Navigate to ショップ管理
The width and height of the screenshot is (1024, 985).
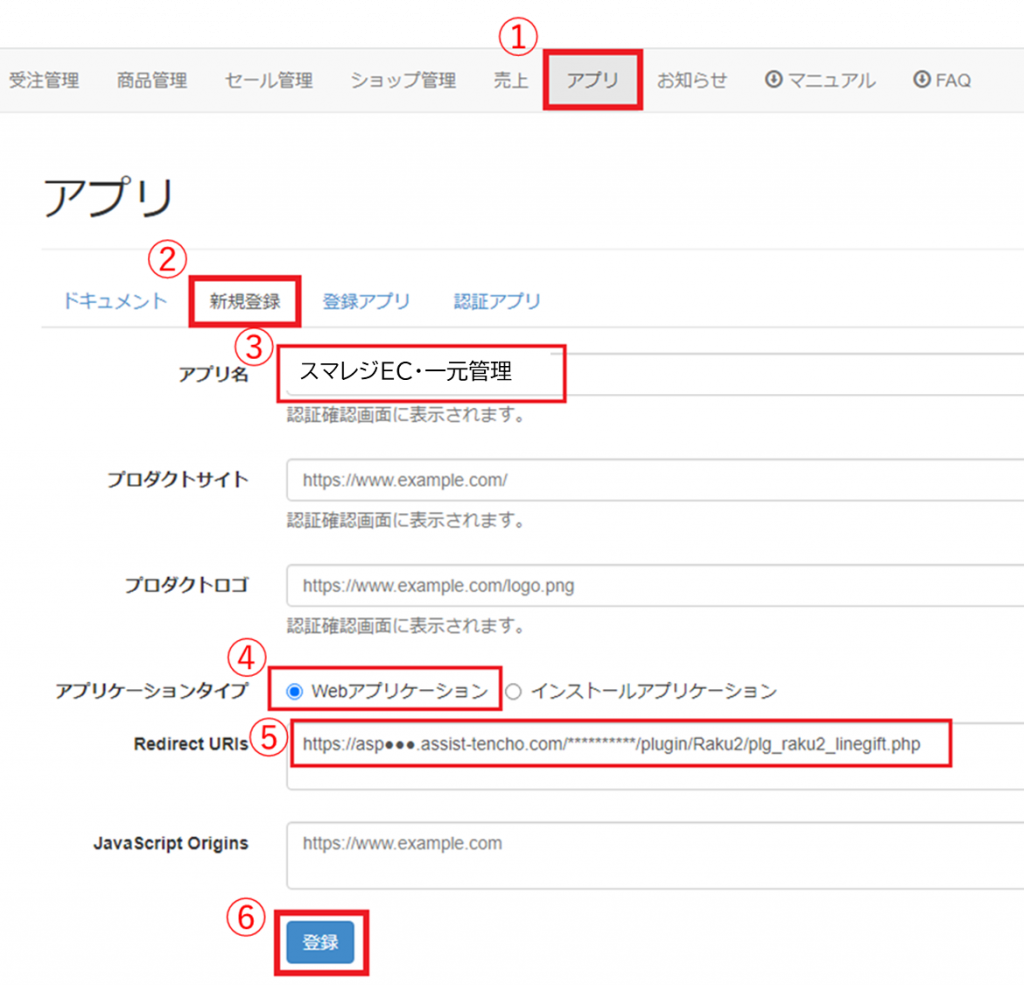[403, 81]
